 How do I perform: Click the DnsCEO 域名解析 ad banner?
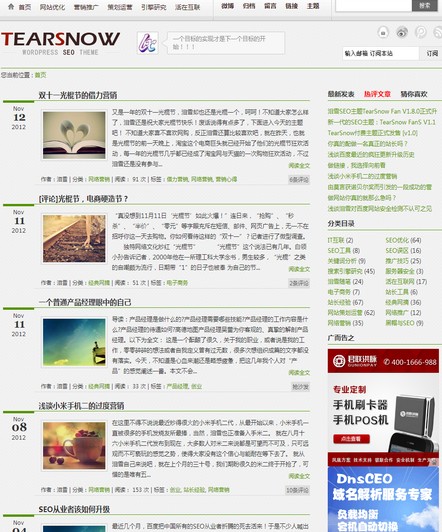point(383,499)
